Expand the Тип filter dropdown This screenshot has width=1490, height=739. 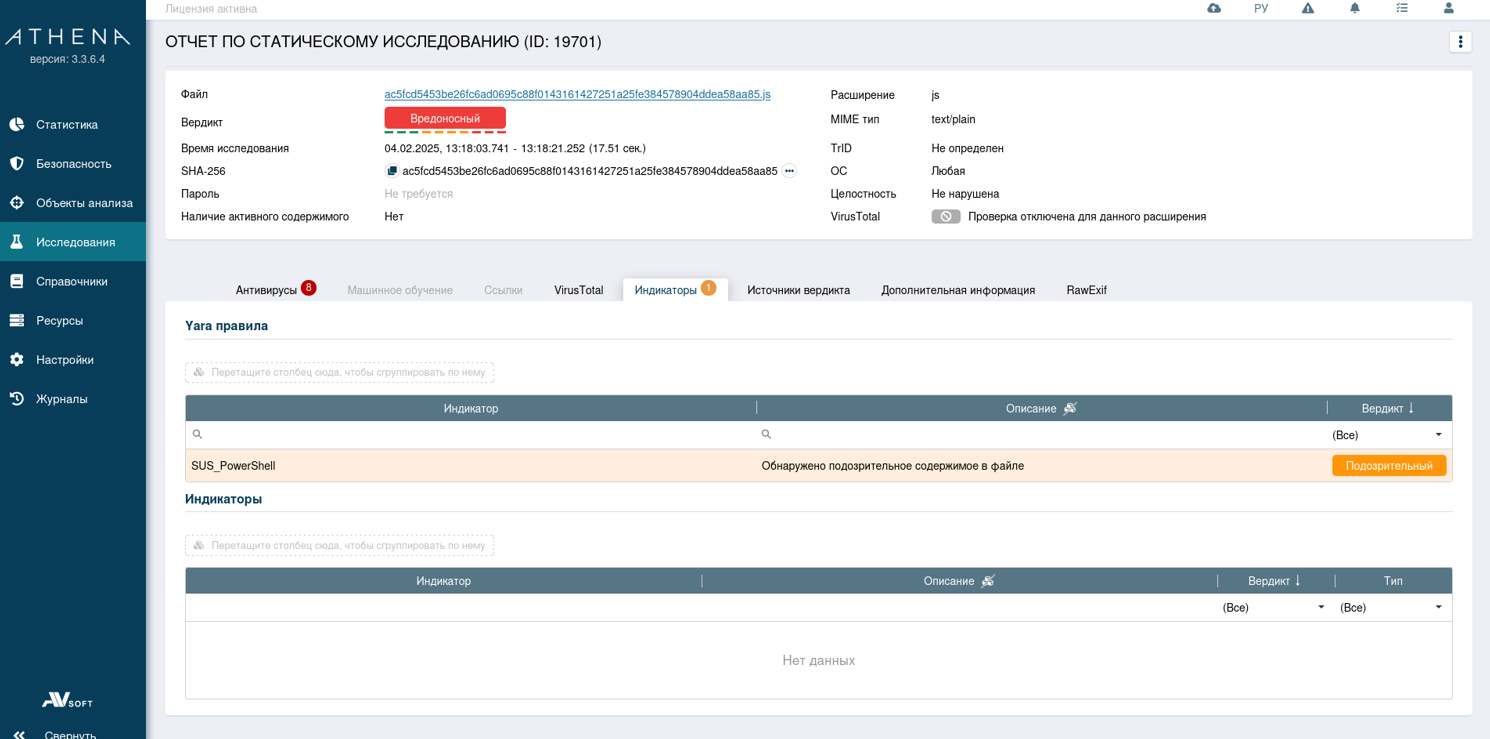pos(1438,608)
